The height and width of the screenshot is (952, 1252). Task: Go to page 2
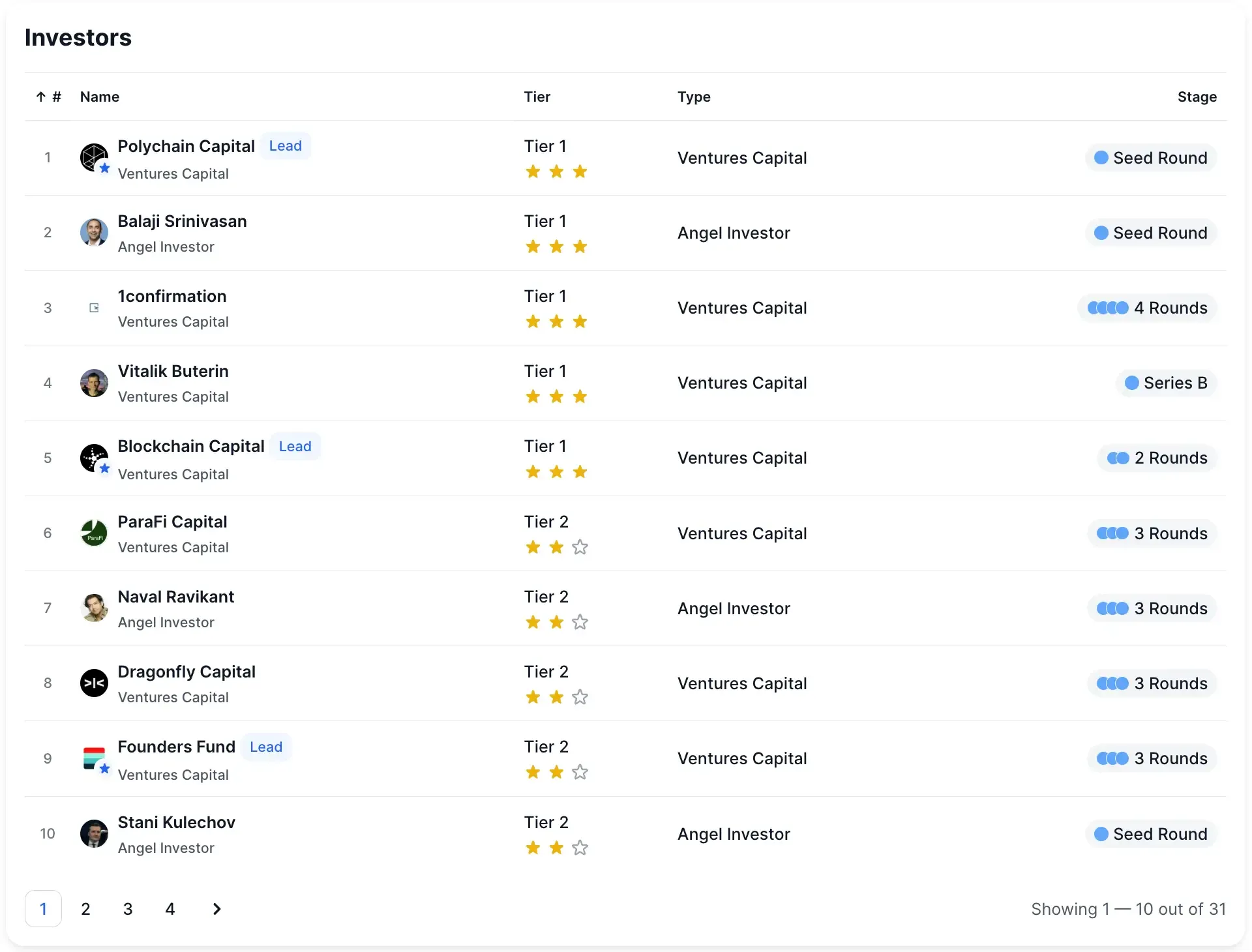tap(85, 908)
